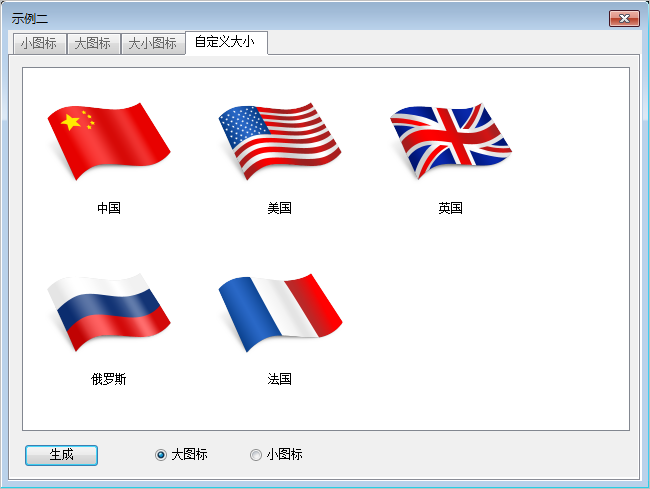650x489 pixels.
Task: Select the 自定义大小 tab
Action: click(x=226, y=42)
